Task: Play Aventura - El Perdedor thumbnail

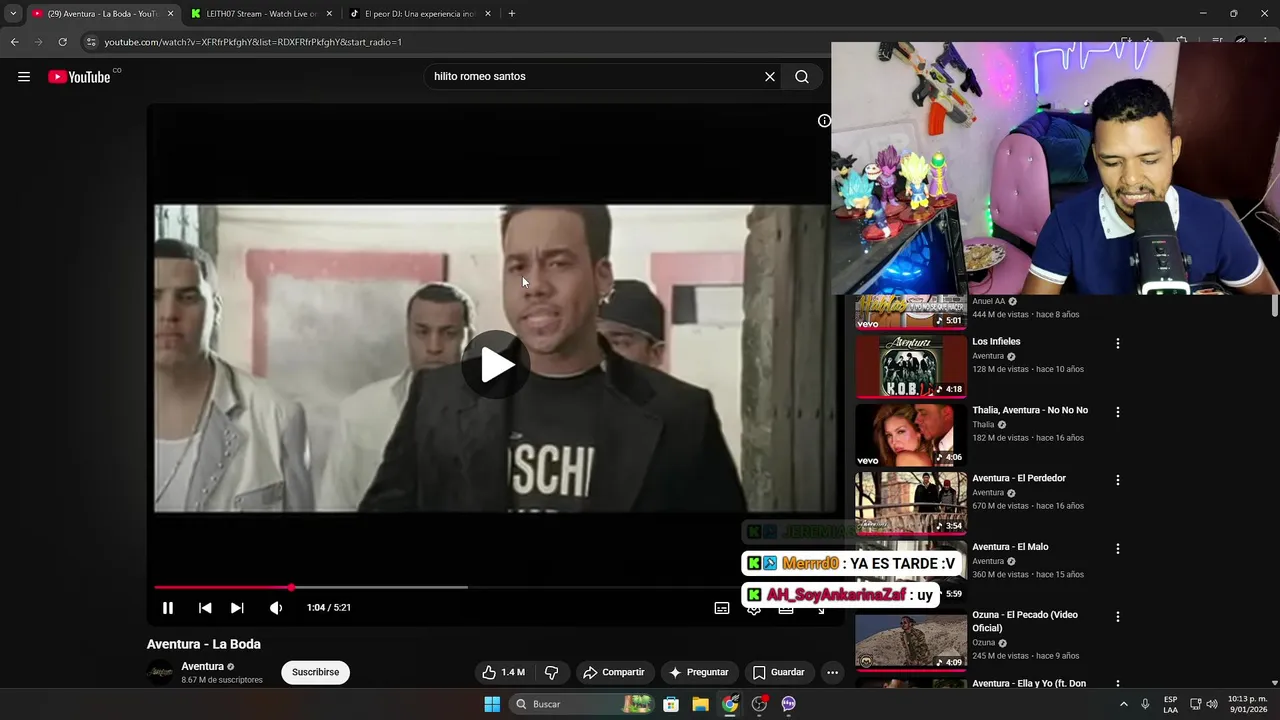Action: tap(911, 503)
